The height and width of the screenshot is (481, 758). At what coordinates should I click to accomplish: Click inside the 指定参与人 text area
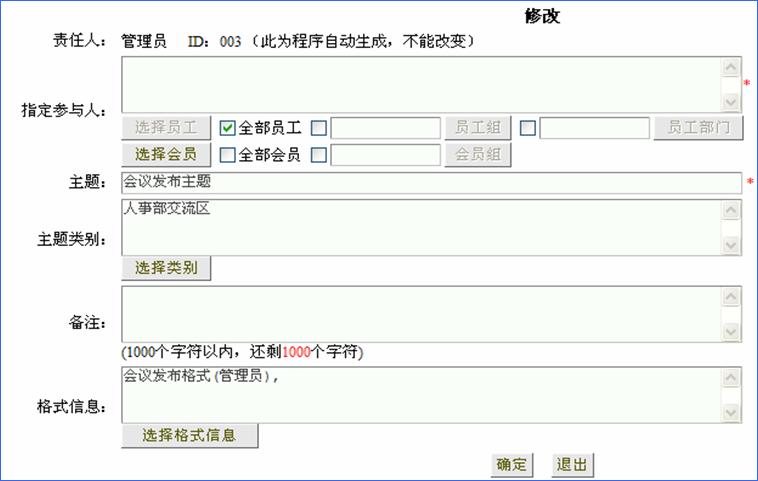click(x=420, y=84)
